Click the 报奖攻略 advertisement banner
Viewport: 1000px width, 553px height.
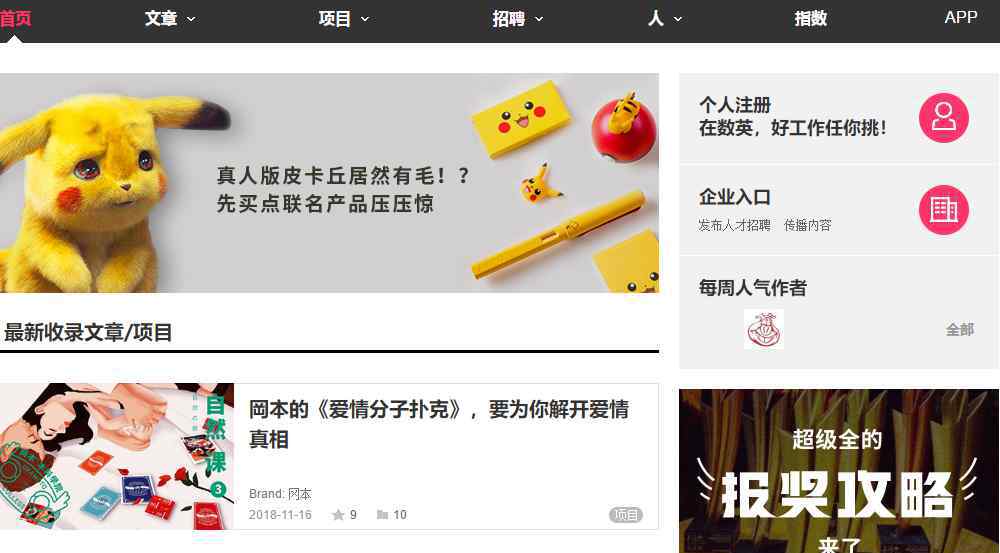[839, 471]
